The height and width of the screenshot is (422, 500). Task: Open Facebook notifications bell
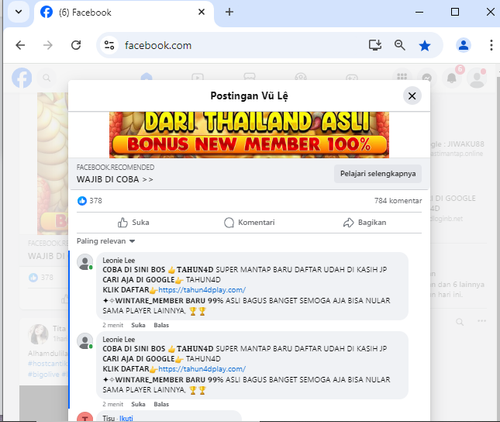point(452,78)
